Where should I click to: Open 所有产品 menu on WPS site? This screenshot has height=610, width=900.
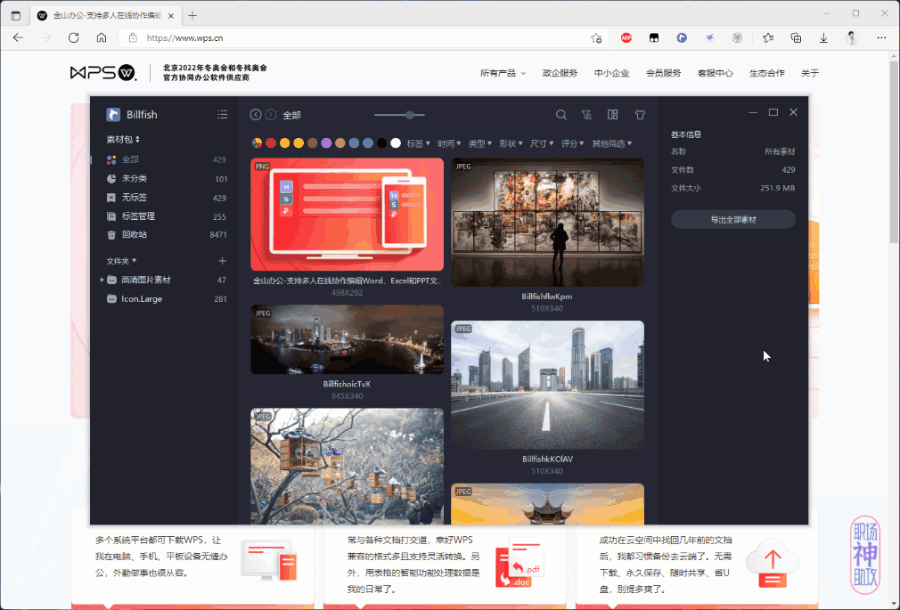pyautogui.click(x=503, y=73)
